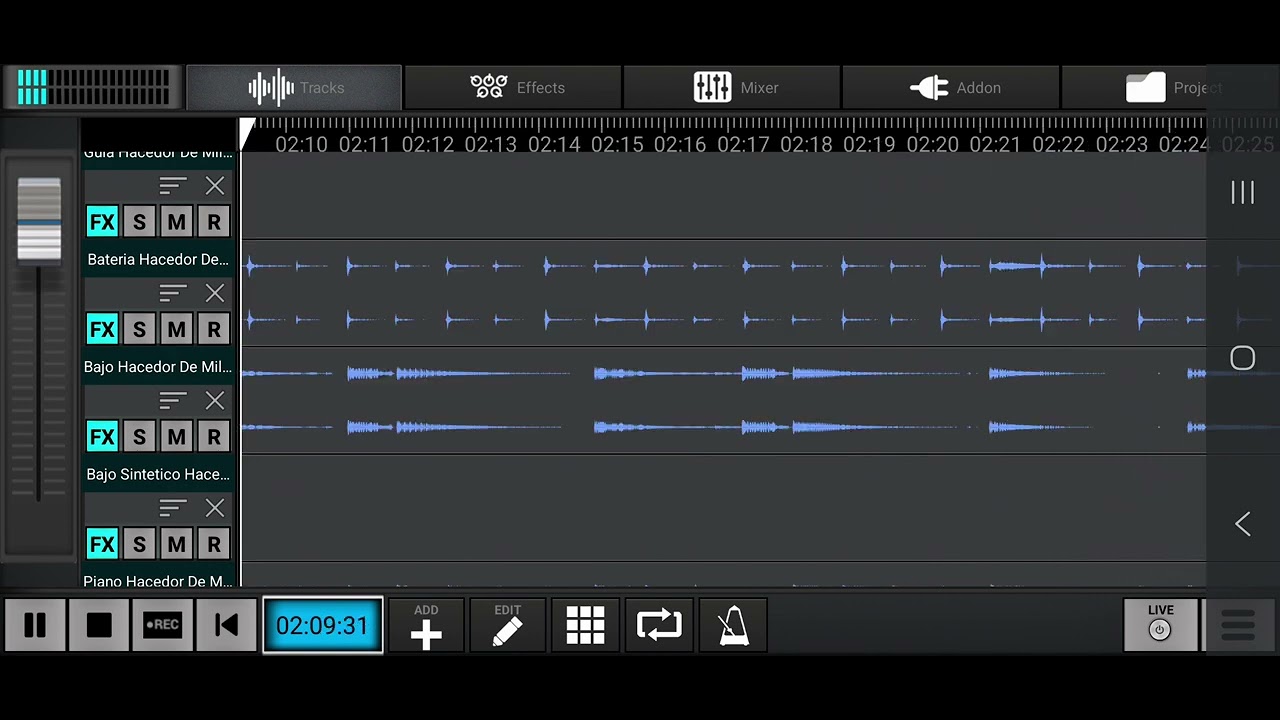Image resolution: width=1280 pixels, height=720 pixels.
Task: Pause playback with the pause button
Action: click(x=35, y=625)
